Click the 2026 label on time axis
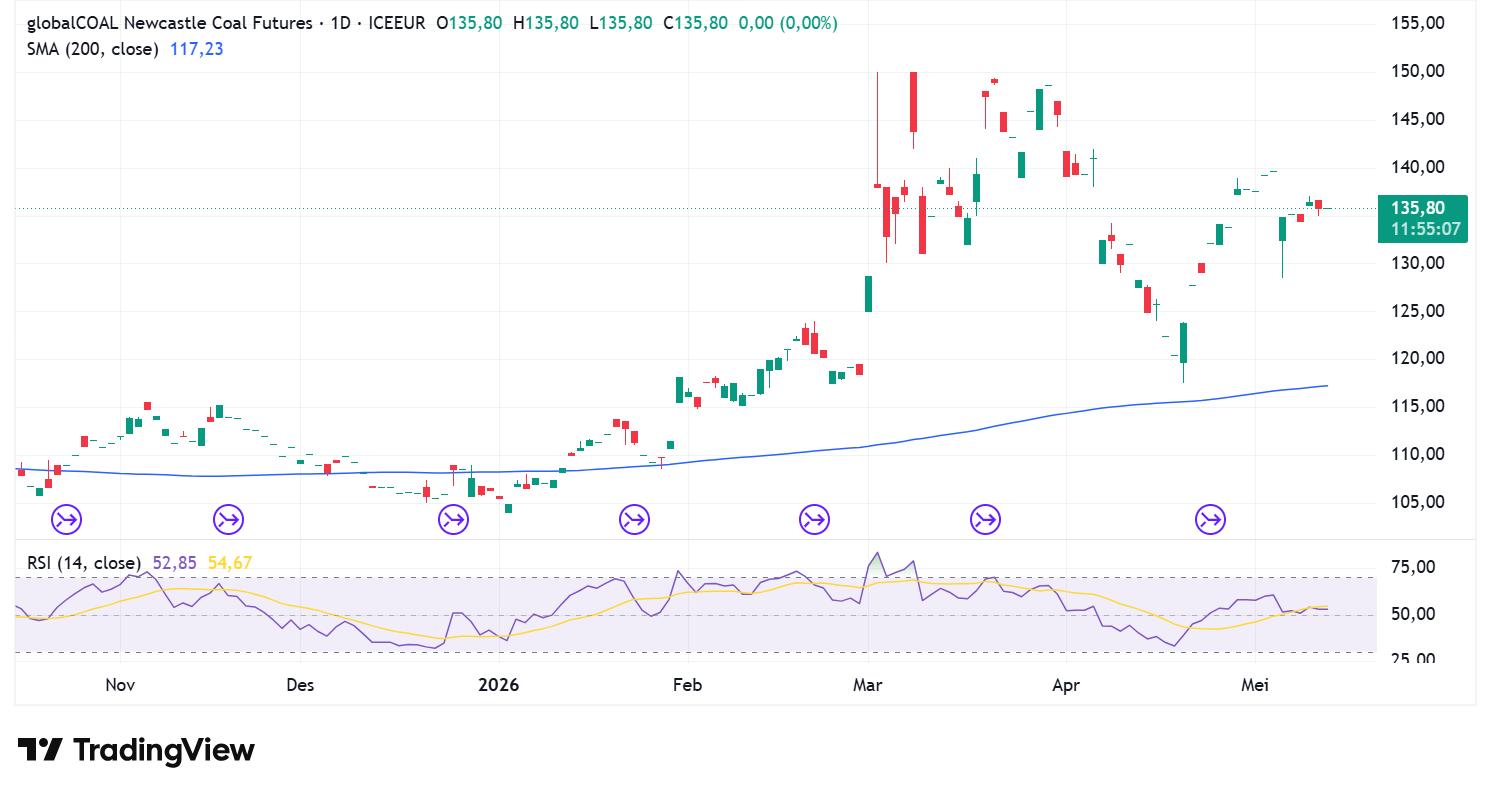The image size is (1491, 795). coord(499,685)
